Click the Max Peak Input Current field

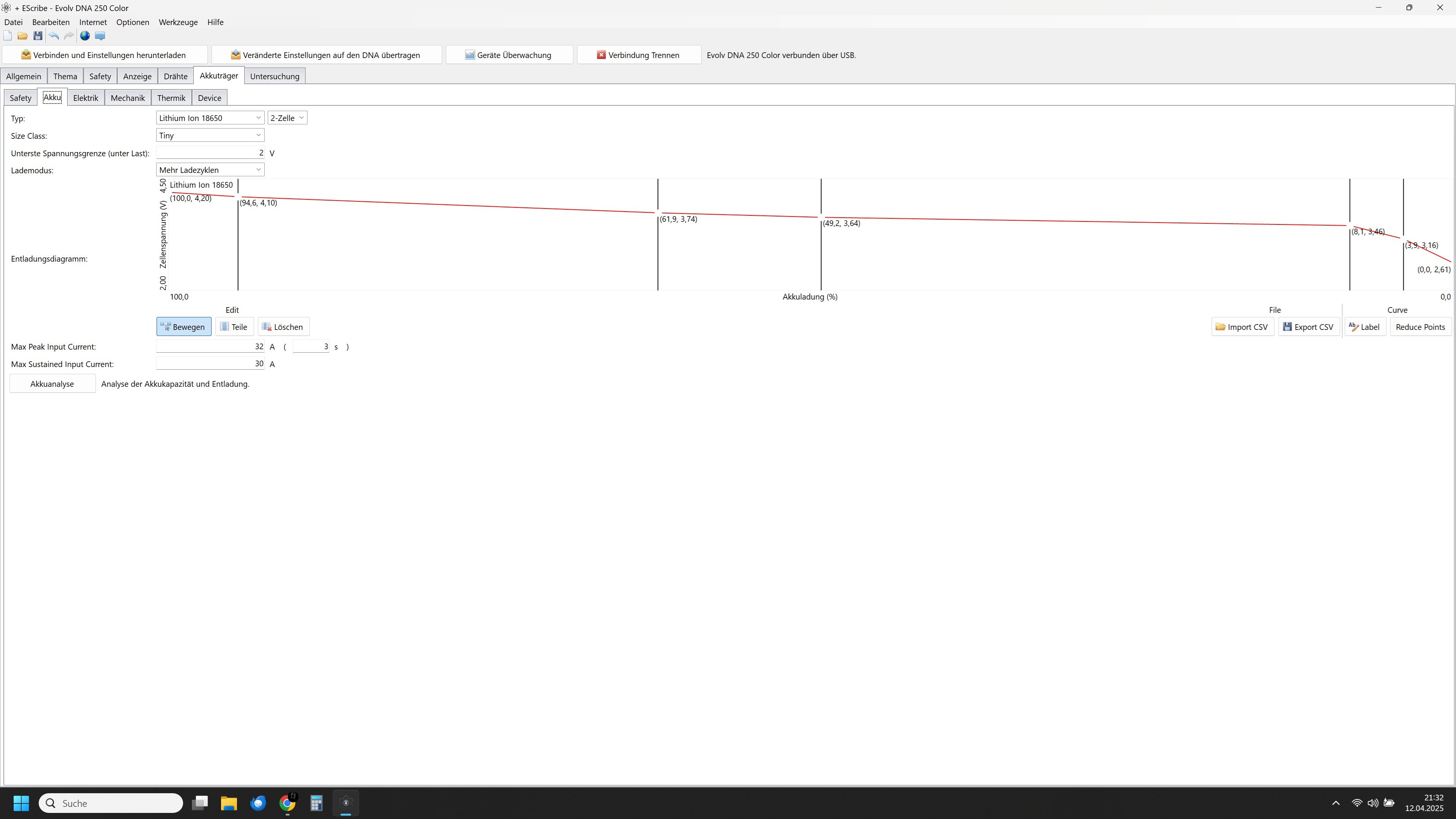click(210, 347)
